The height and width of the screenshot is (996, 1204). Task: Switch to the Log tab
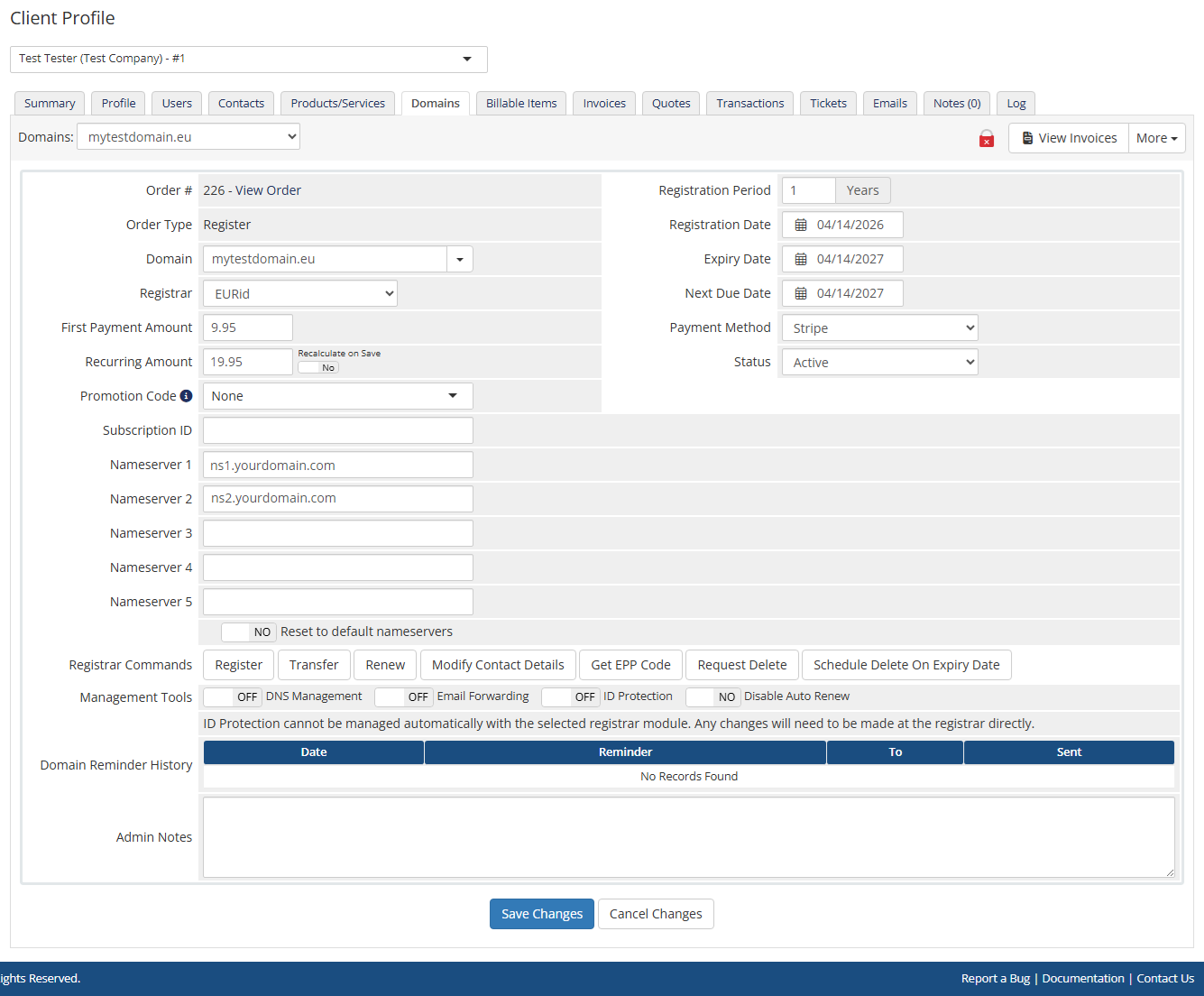tap(1016, 104)
